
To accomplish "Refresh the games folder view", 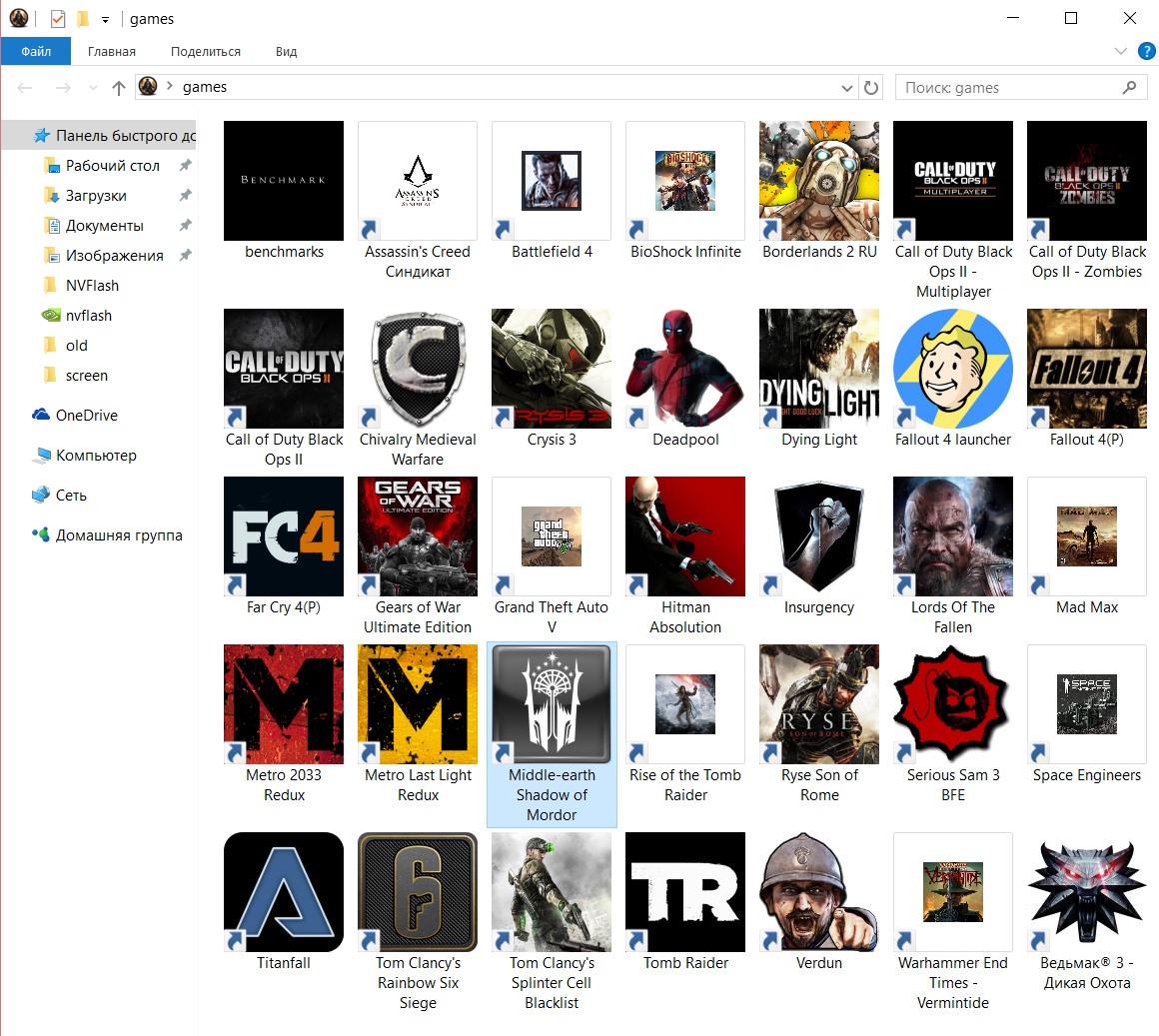I will coord(871,88).
